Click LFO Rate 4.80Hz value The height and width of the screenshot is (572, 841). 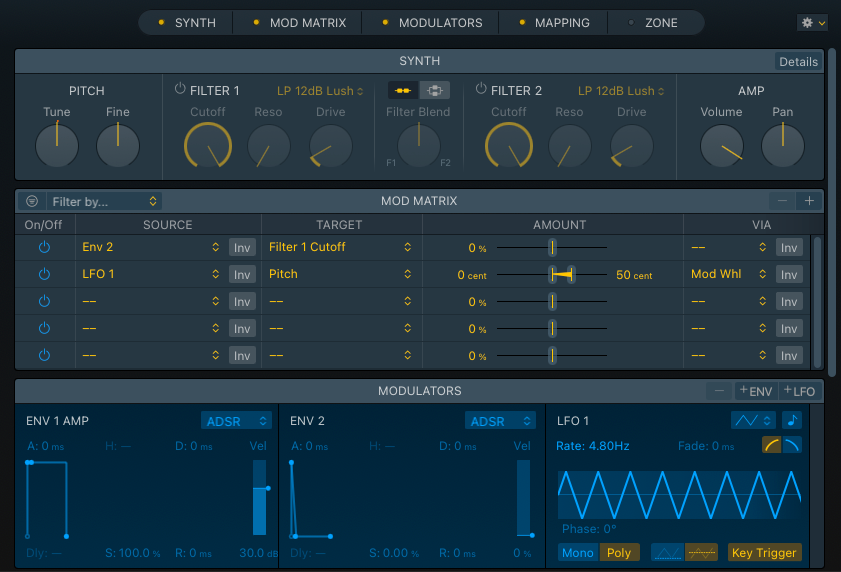(593, 446)
